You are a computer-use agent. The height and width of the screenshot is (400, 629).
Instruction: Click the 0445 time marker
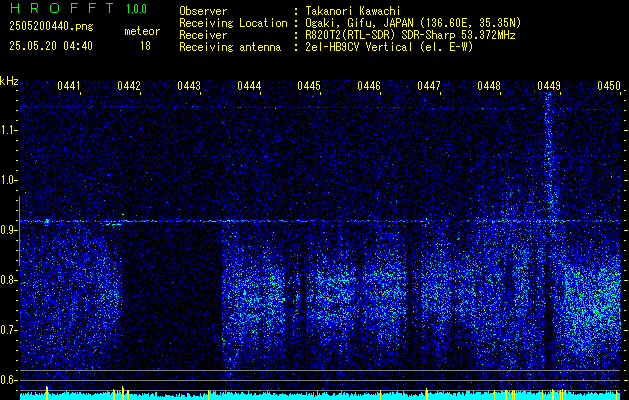click(x=309, y=85)
